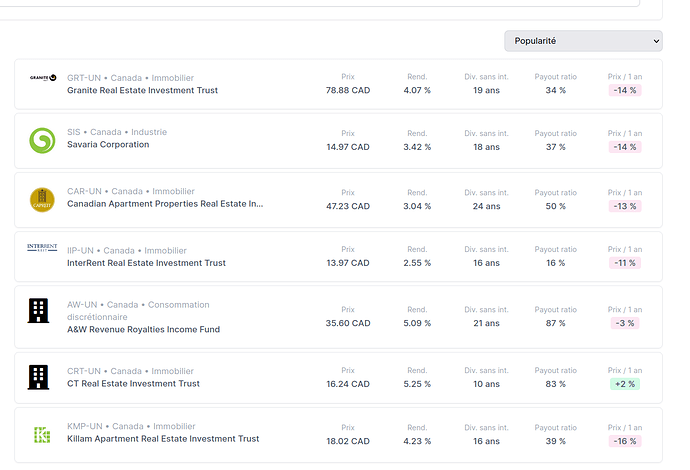The height and width of the screenshot is (470, 690).
Task: Click the CT Real Estate building icon
Action: click(x=38, y=377)
